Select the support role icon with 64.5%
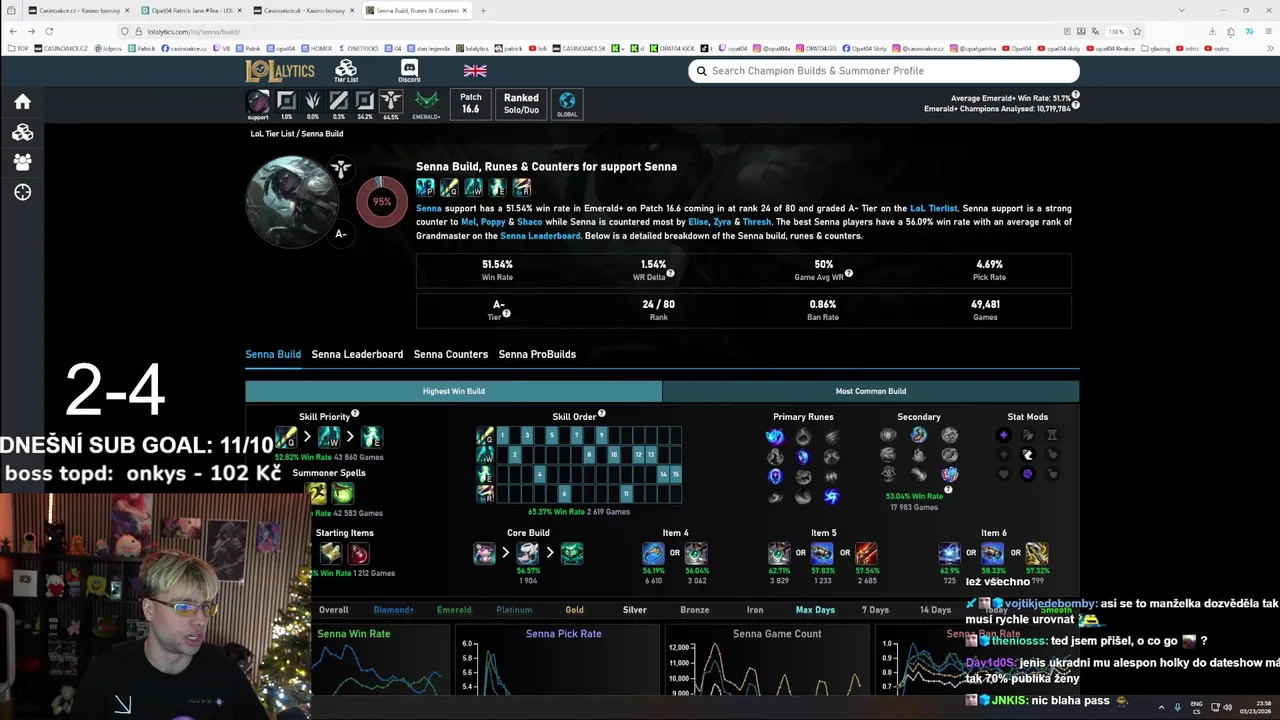The image size is (1280, 720). tap(391, 104)
